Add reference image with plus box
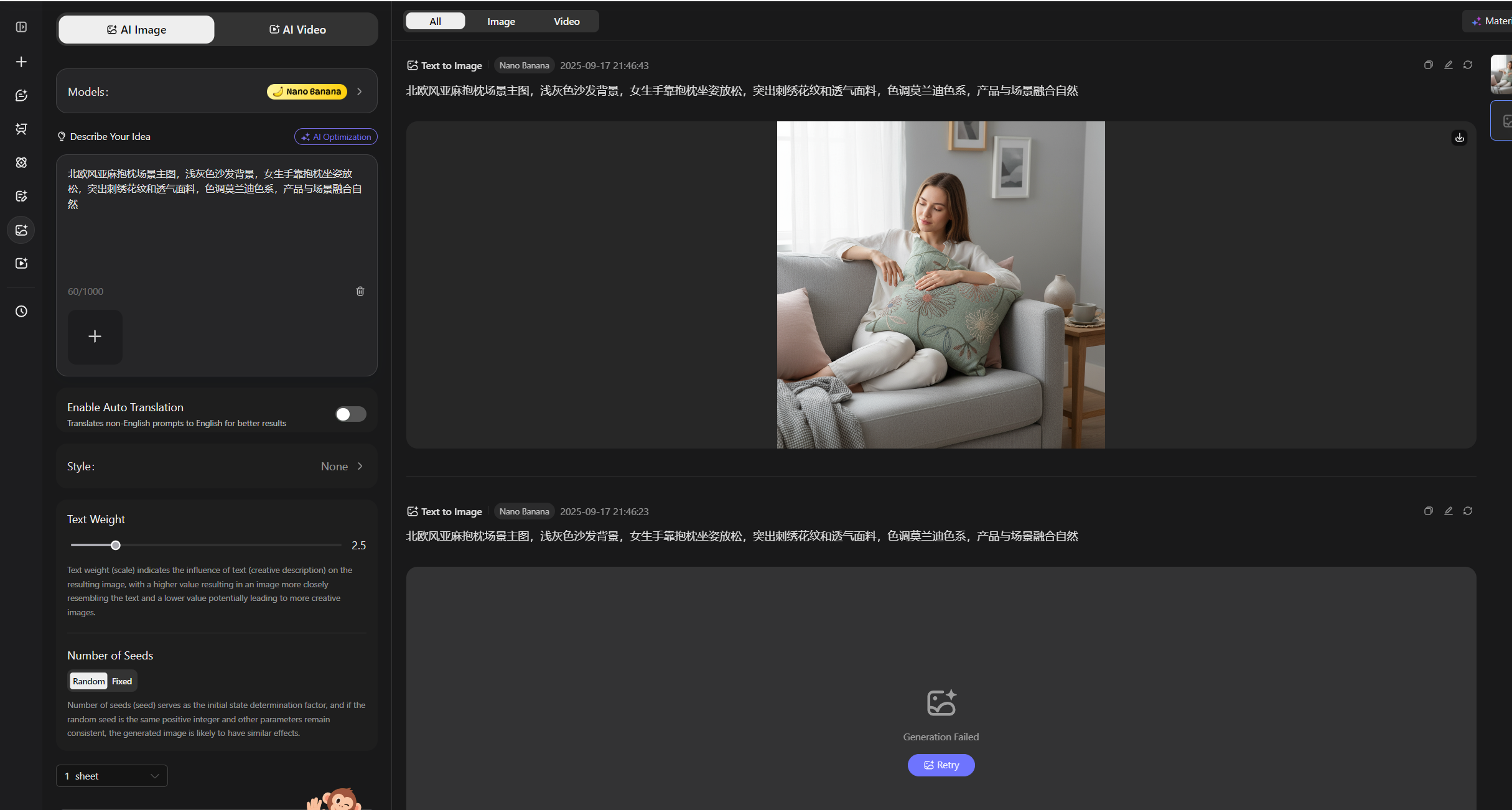 tap(95, 337)
